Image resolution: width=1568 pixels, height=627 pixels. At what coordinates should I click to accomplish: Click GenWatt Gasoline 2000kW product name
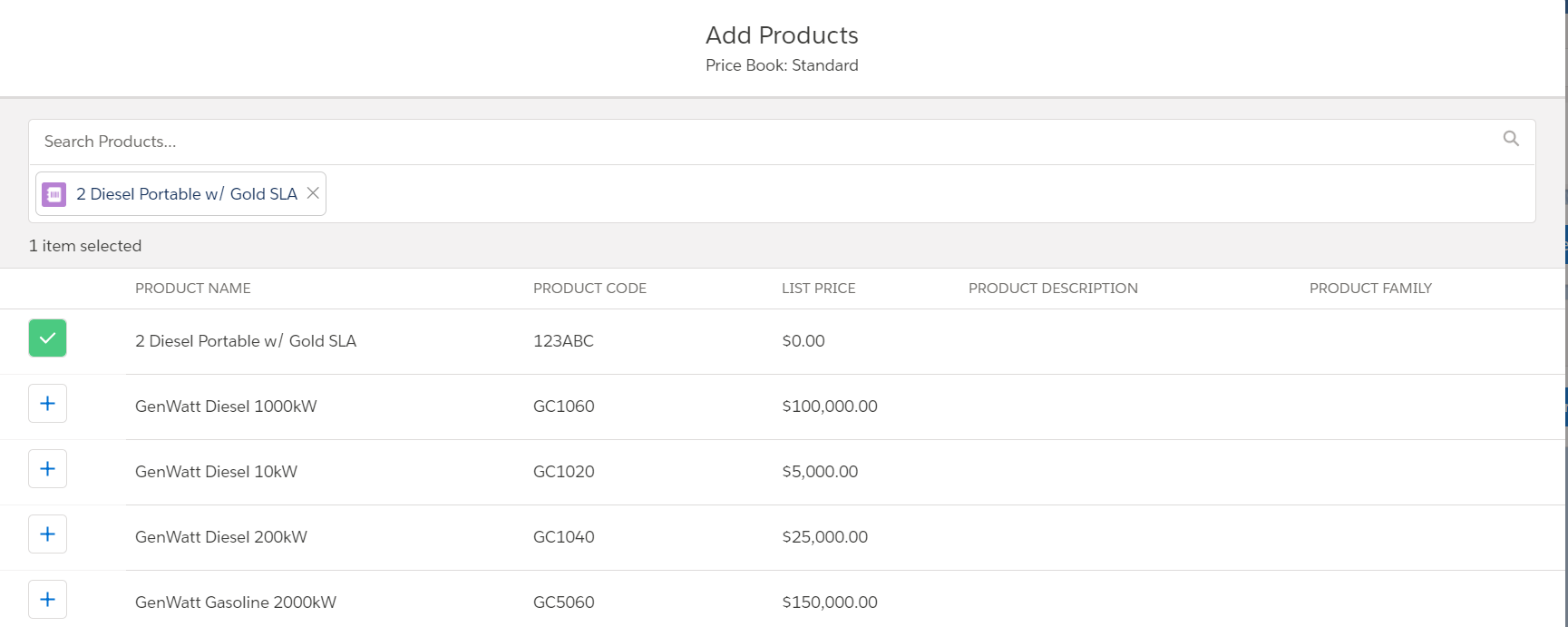tap(236, 603)
